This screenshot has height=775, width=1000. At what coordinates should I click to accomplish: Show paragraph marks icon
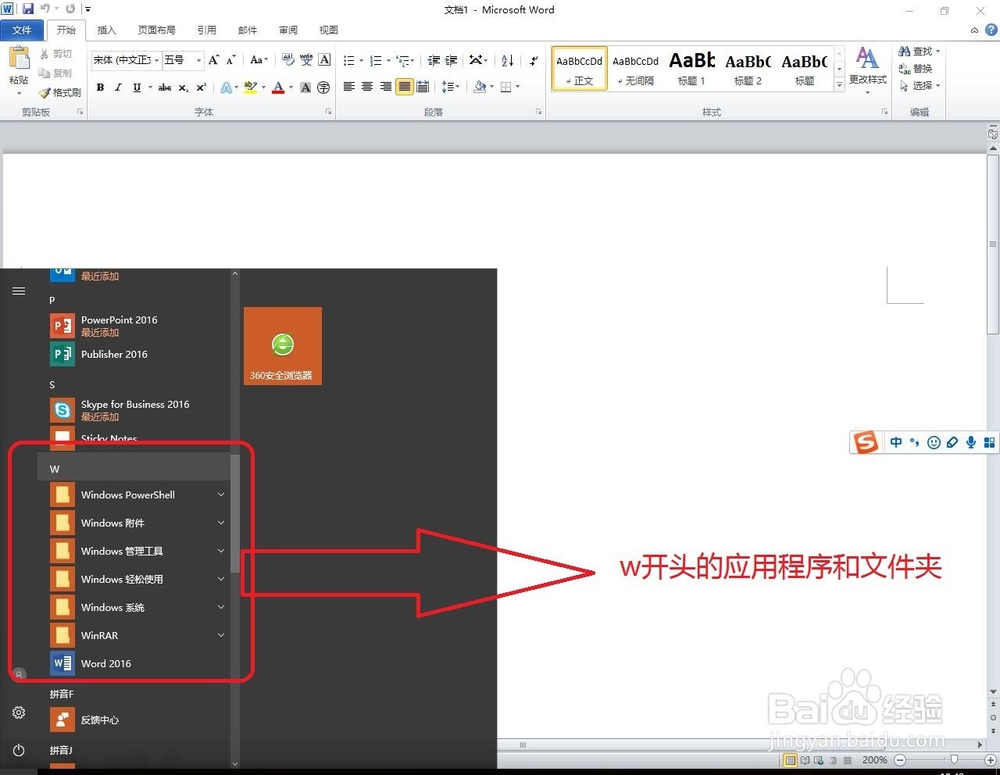click(x=534, y=61)
